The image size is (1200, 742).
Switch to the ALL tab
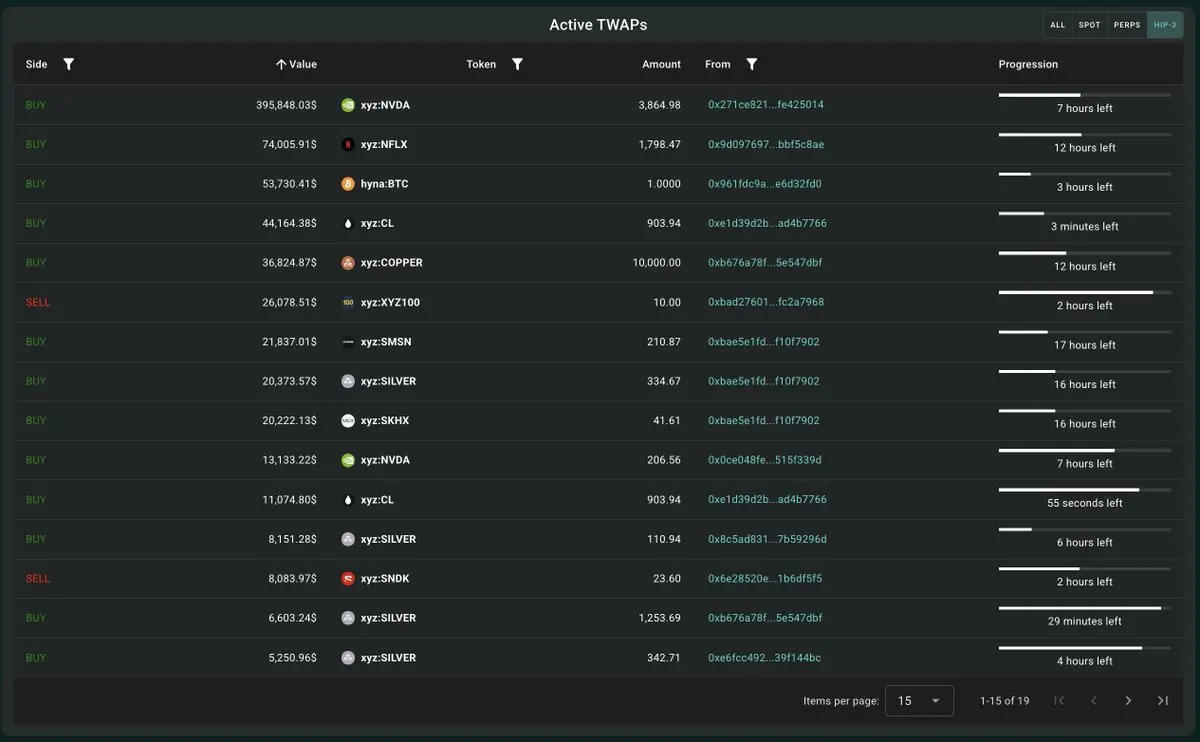1058,25
